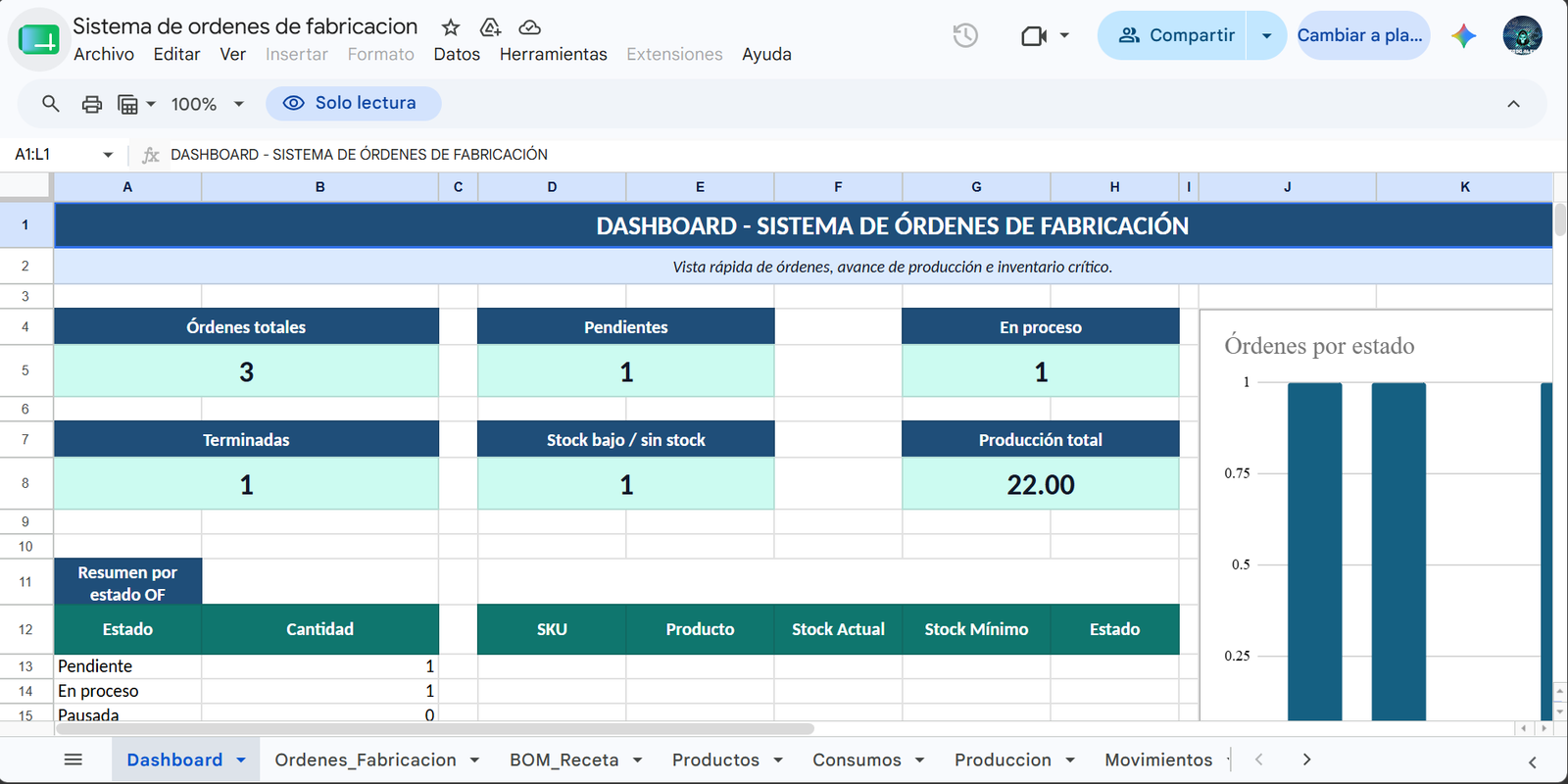Click the add to Drive icon
Screen dimensions: 1568x784
tap(490, 27)
